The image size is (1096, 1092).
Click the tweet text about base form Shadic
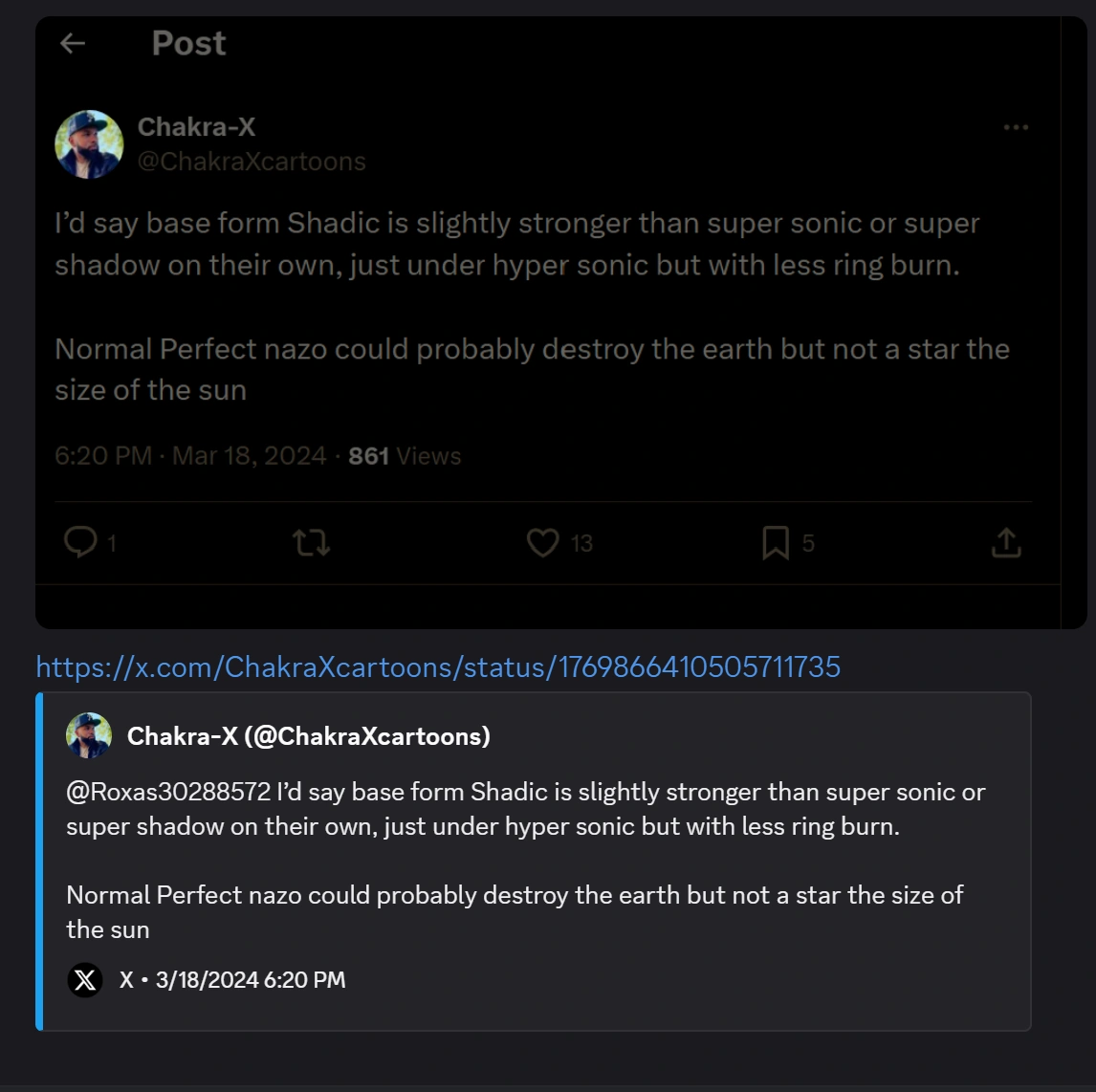tap(516, 244)
